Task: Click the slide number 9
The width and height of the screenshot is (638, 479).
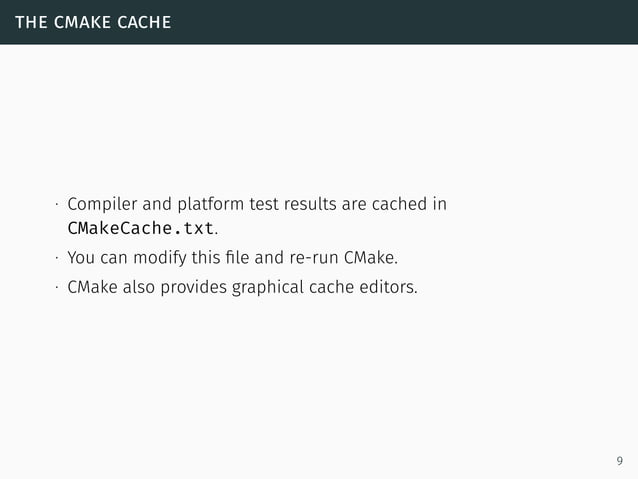Action: (620, 461)
